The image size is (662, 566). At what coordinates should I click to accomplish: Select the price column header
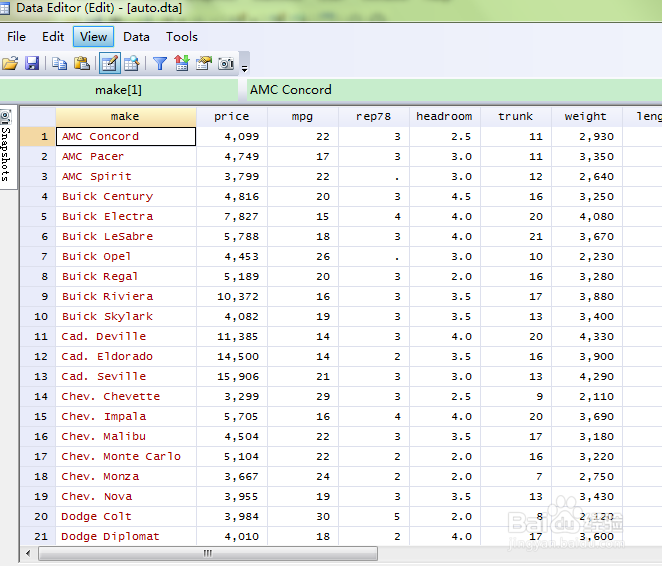click(x=232, y=116)
